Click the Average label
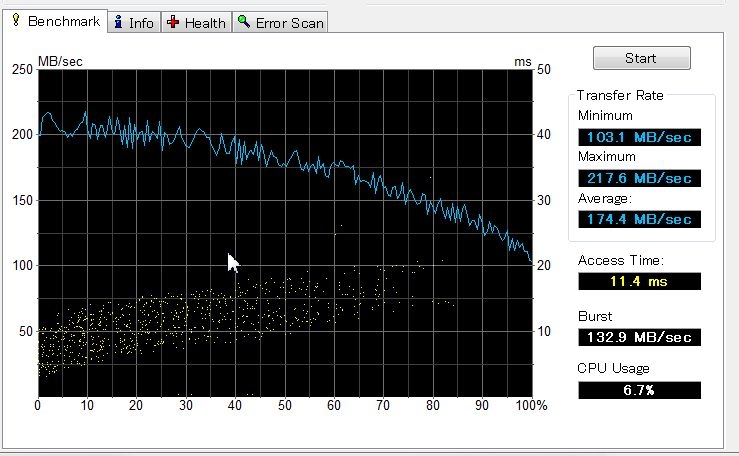The image size is (739, 456). point(605,198)
